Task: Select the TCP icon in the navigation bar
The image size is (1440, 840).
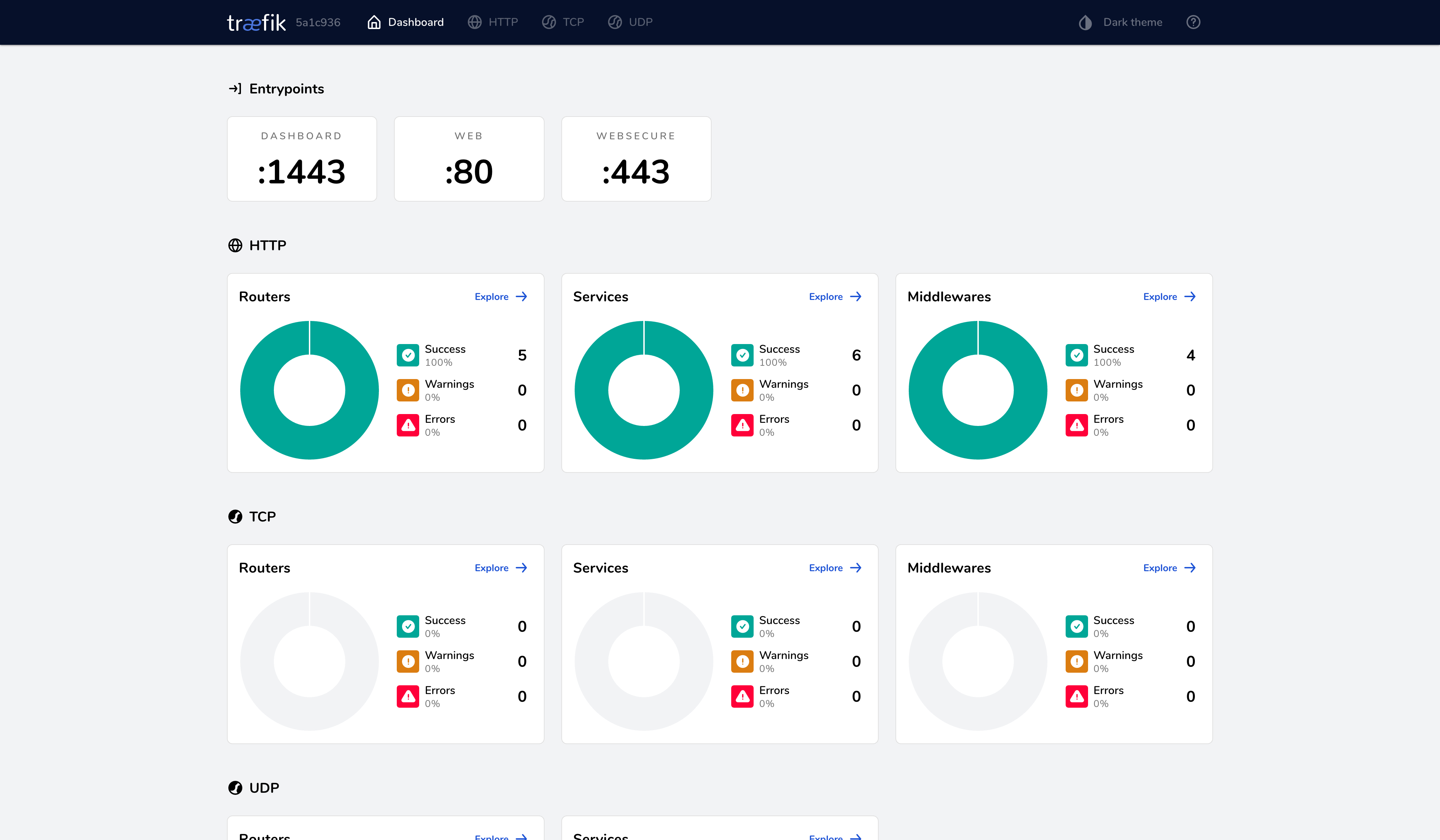Action: [x=548, y=22]
